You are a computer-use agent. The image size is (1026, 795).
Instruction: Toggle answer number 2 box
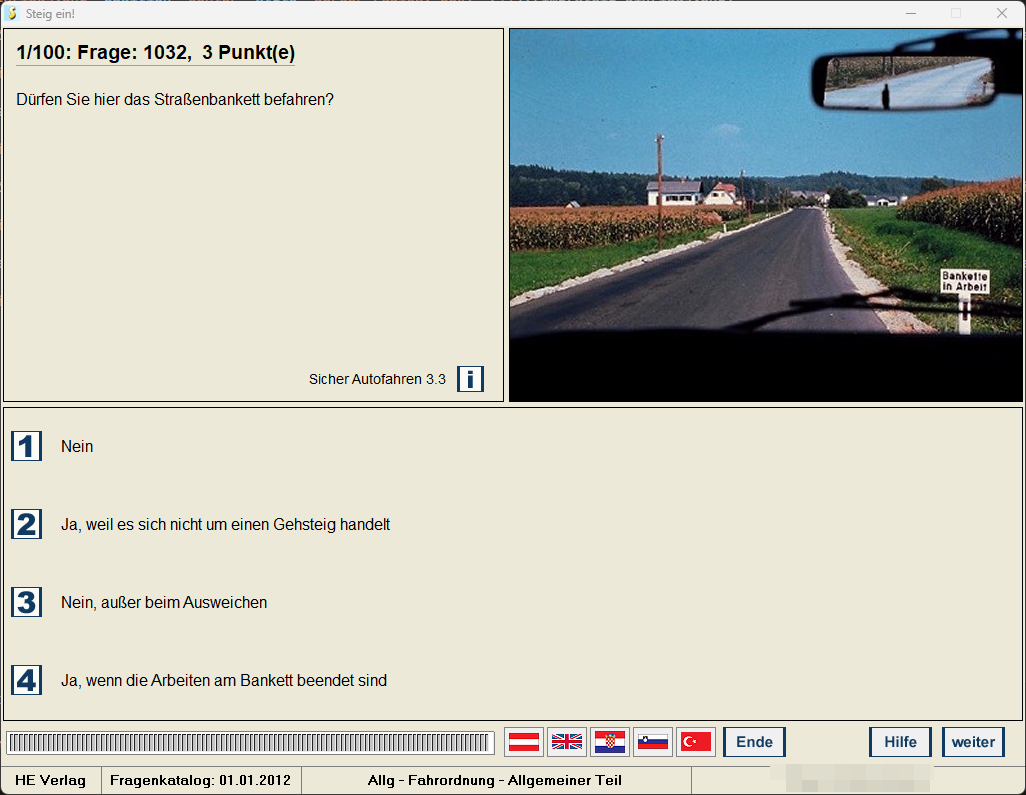(x=27, y=524)
